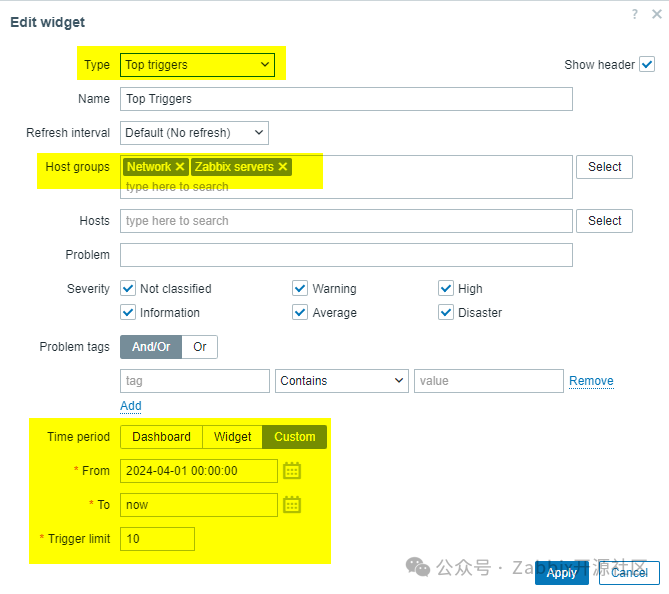Uncheck Average severity

click(x=300, y=312)
